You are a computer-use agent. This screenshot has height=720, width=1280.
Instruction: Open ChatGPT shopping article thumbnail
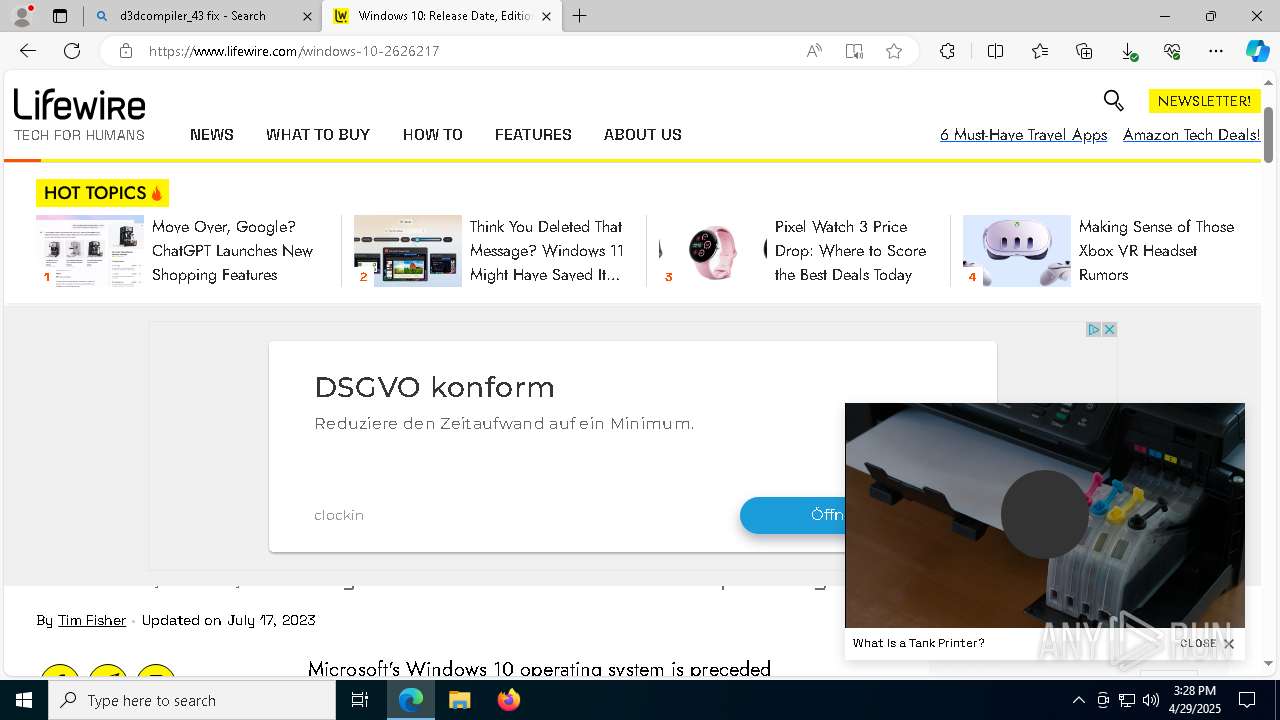tap(90, 251)
